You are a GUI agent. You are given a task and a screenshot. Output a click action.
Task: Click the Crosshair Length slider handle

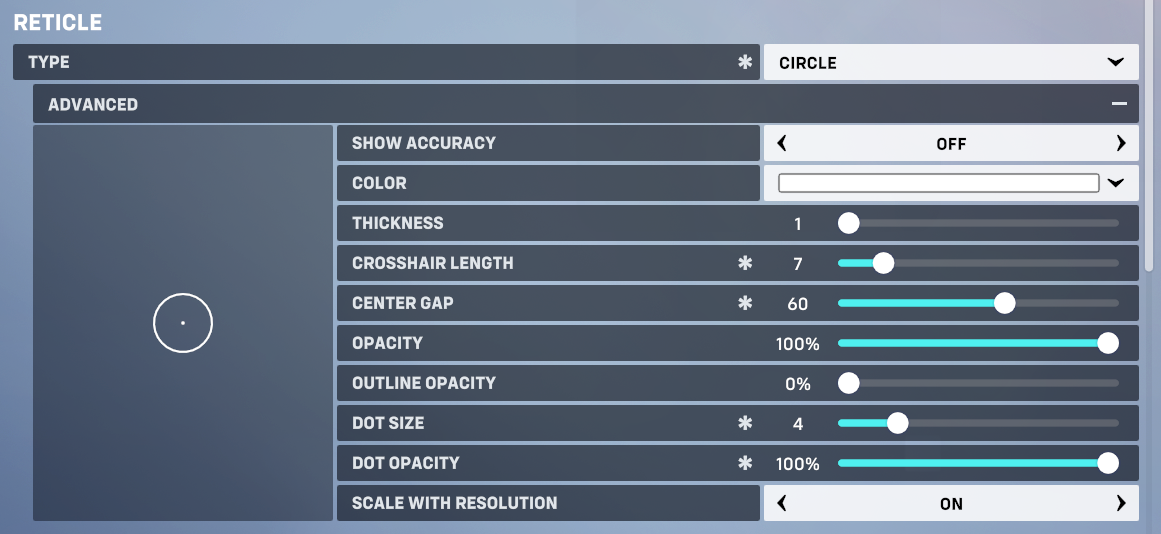click(x=882, y=263)
